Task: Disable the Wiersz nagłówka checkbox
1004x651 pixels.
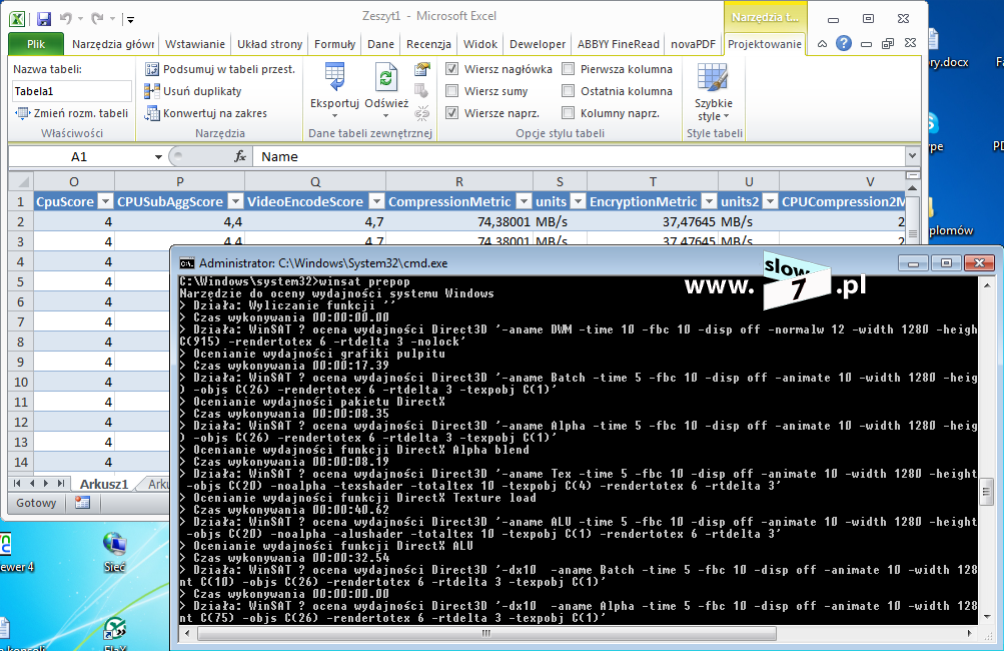Action: pyautogui.click(x=453, y=69)
